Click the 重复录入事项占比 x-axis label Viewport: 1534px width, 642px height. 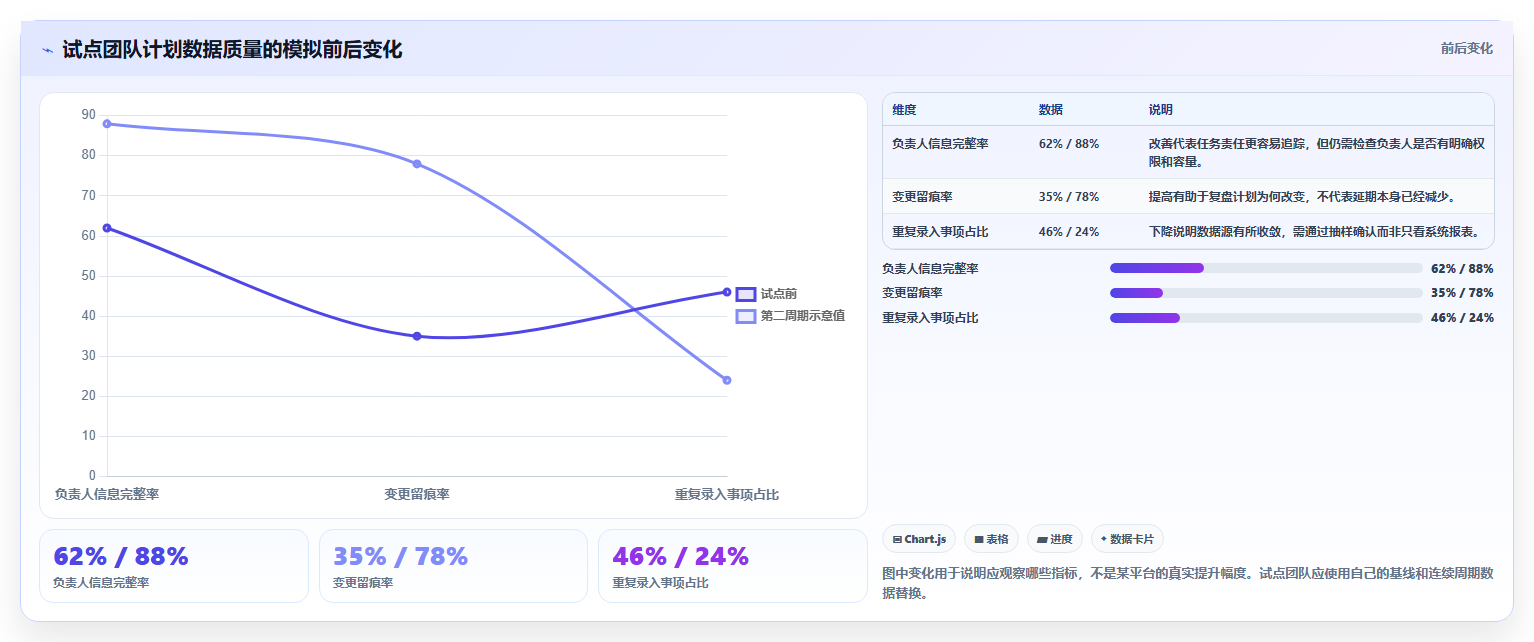[727, 494]
